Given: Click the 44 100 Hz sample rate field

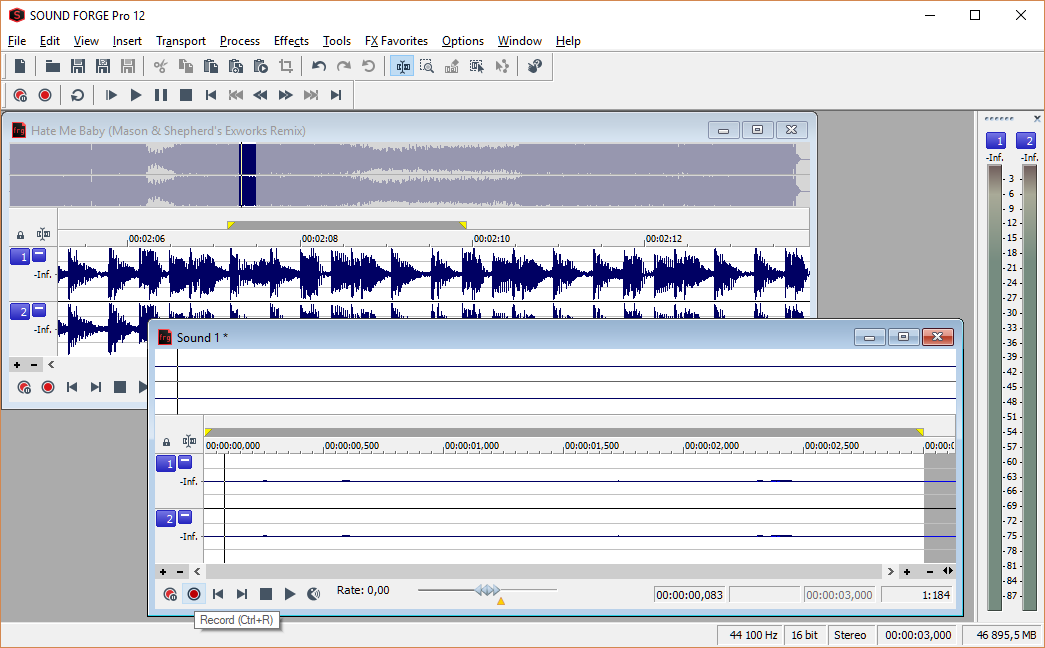Looking at the screenshot, I should tap(752, 635).
